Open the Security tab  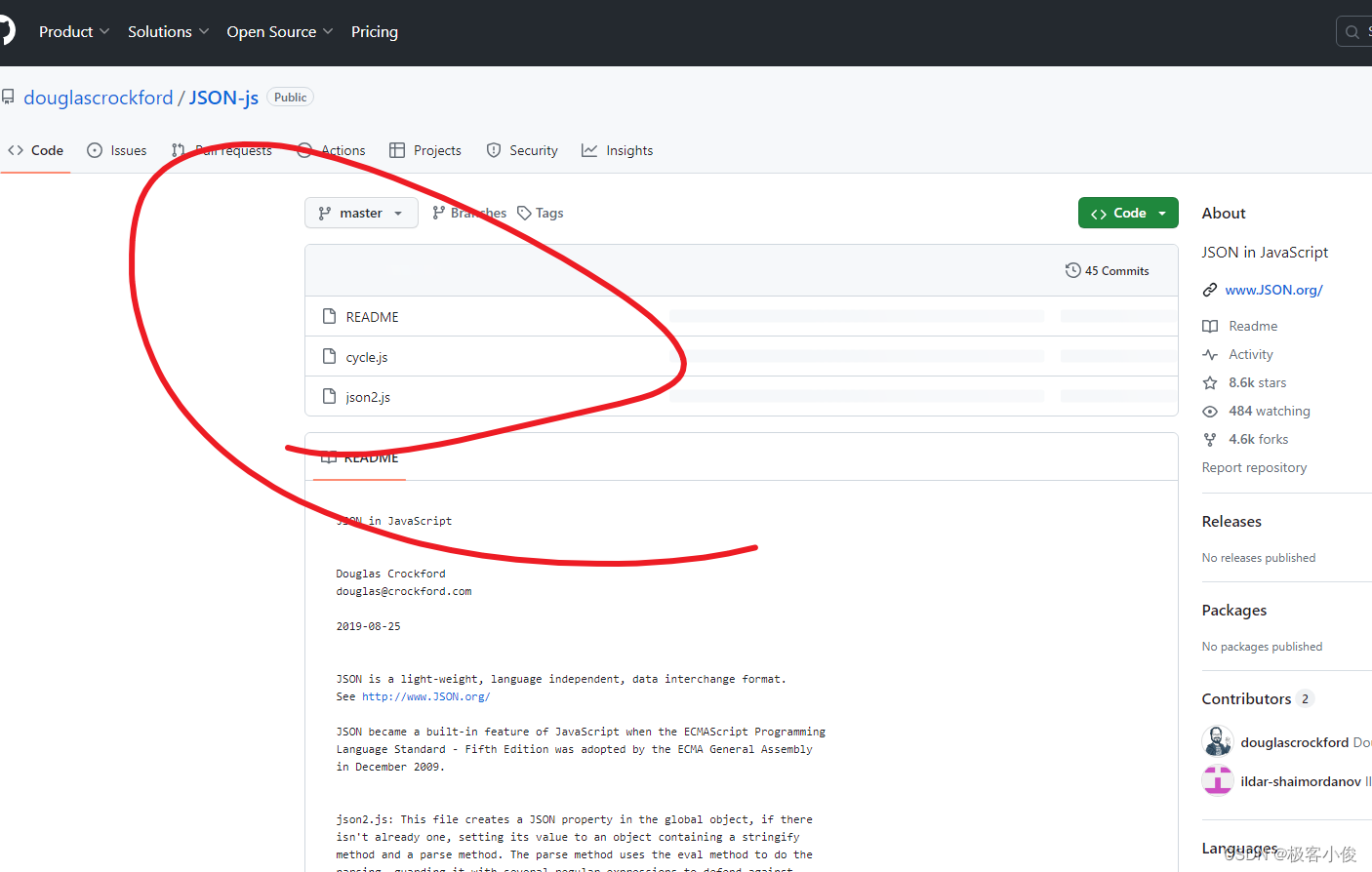[522, 150]
